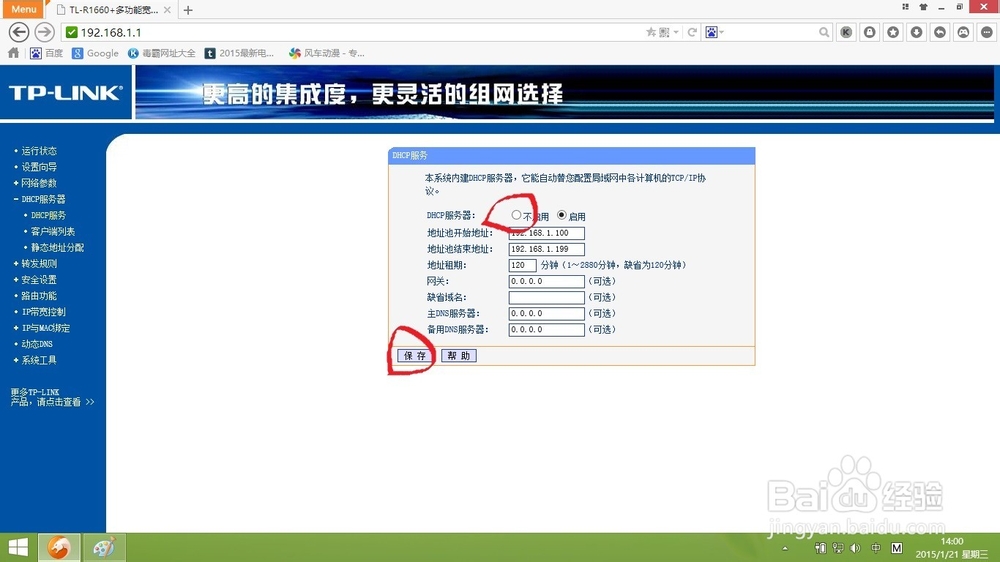
Task: Open the Paint taskbar icon
Action: click(x=104, y=547)
